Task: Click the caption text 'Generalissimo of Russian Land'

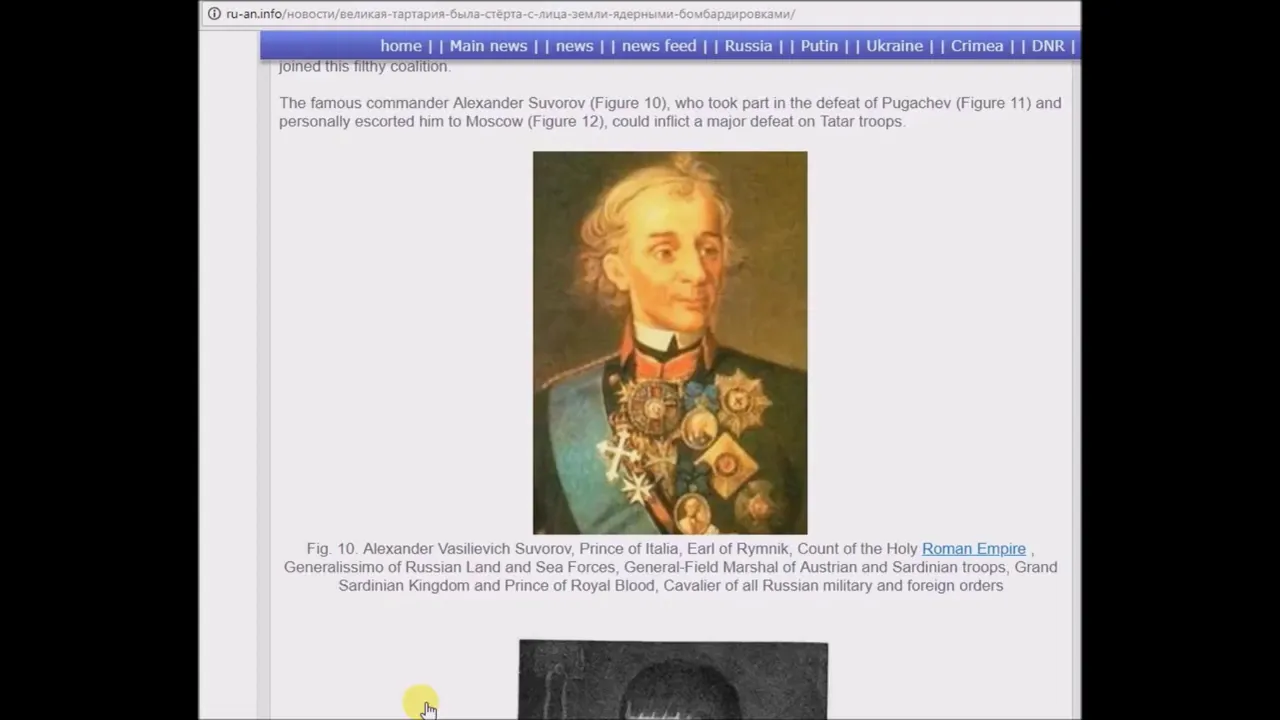Action: 392,567
